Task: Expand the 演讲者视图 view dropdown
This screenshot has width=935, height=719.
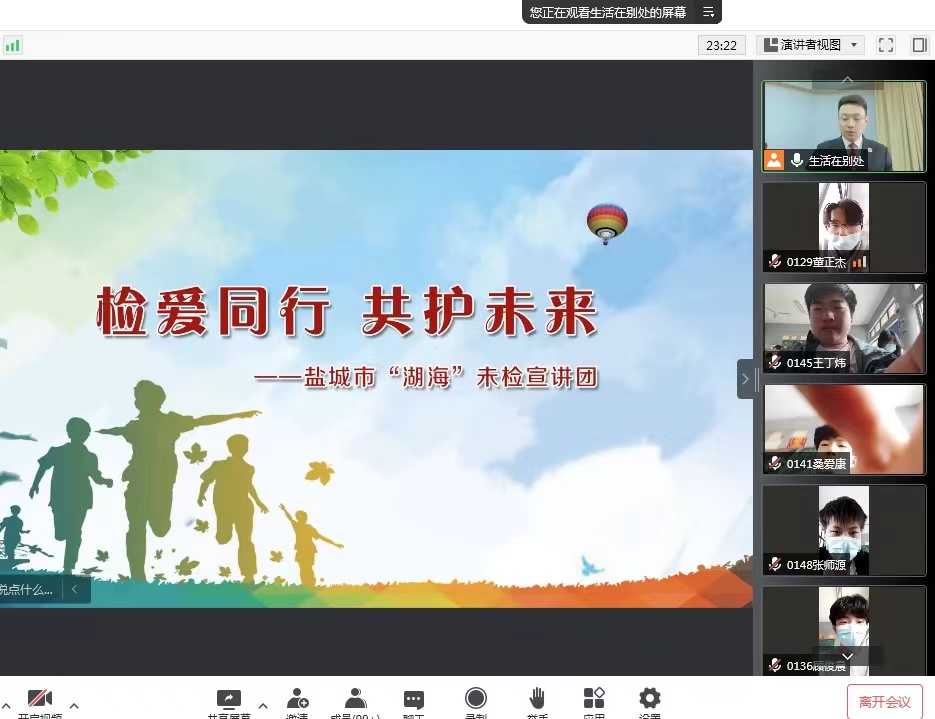Action: point(854,45)
